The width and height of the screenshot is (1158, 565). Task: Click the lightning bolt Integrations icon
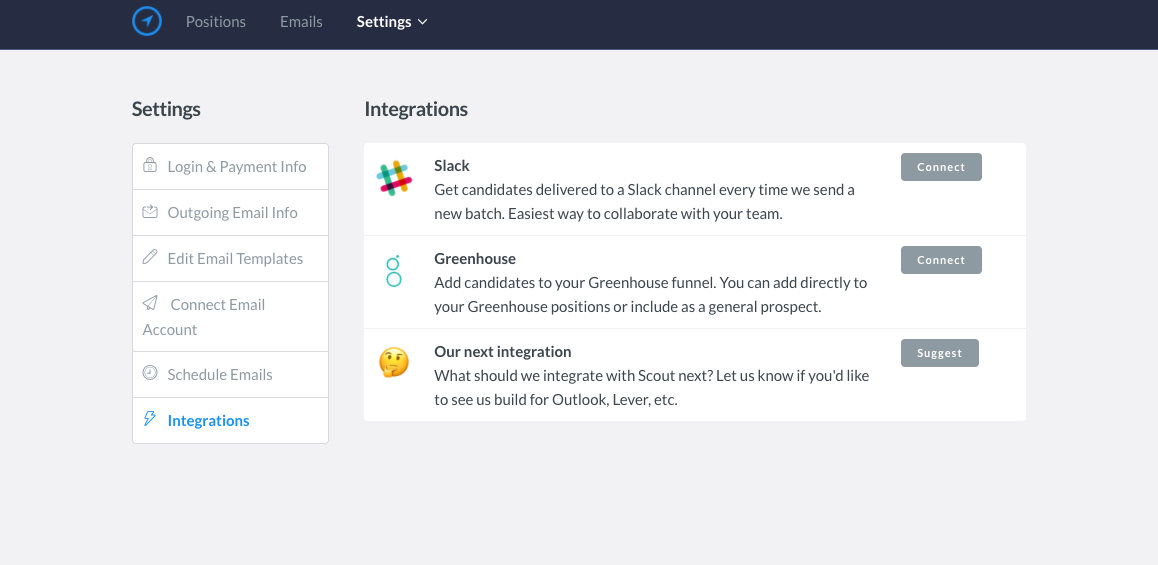click(150, 419)
